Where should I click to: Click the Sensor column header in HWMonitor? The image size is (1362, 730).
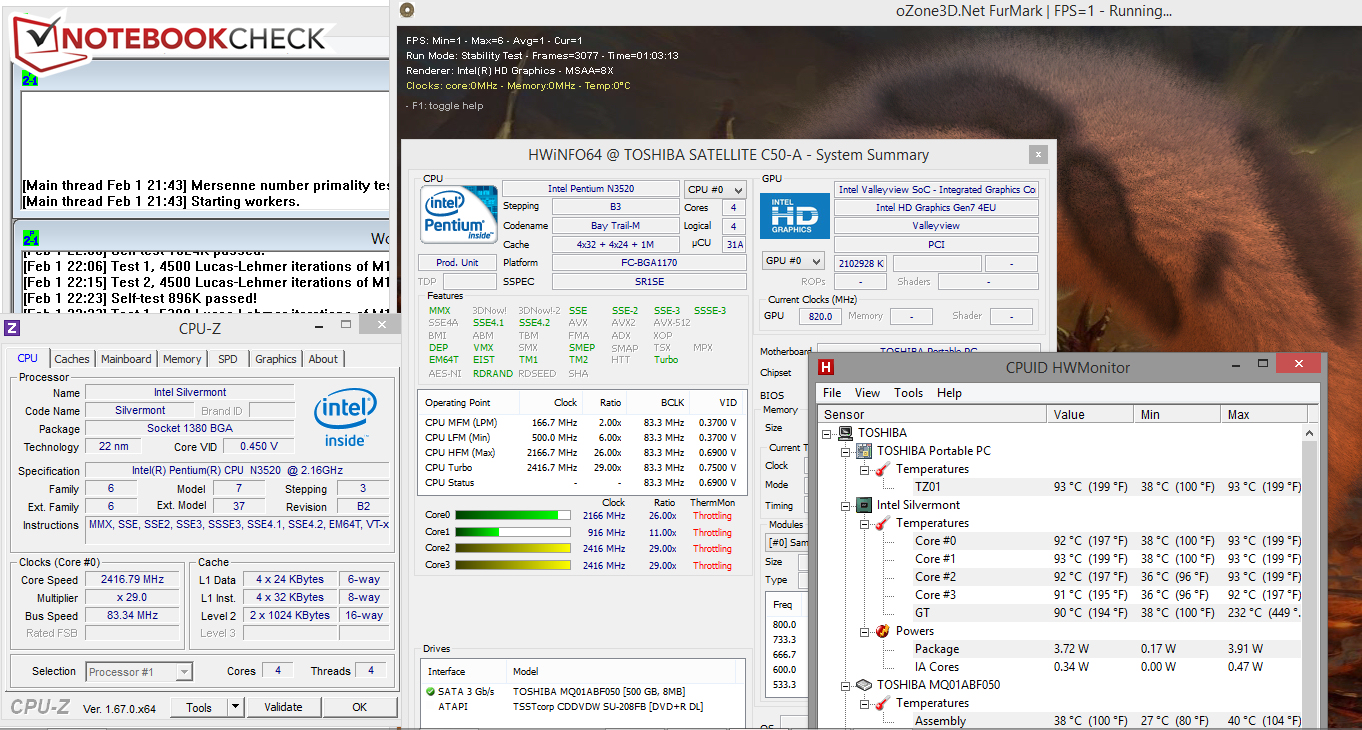point(933,414)
